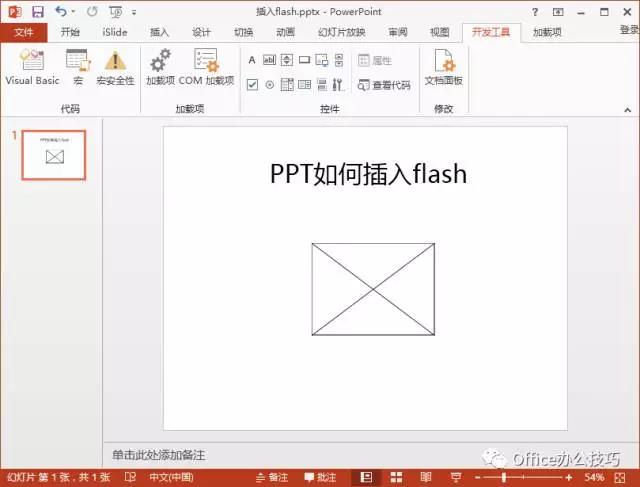This screenshot has width=640, height=487.
Task: Toggle the 备注 notes pane
Action: (x=272, y=477)
